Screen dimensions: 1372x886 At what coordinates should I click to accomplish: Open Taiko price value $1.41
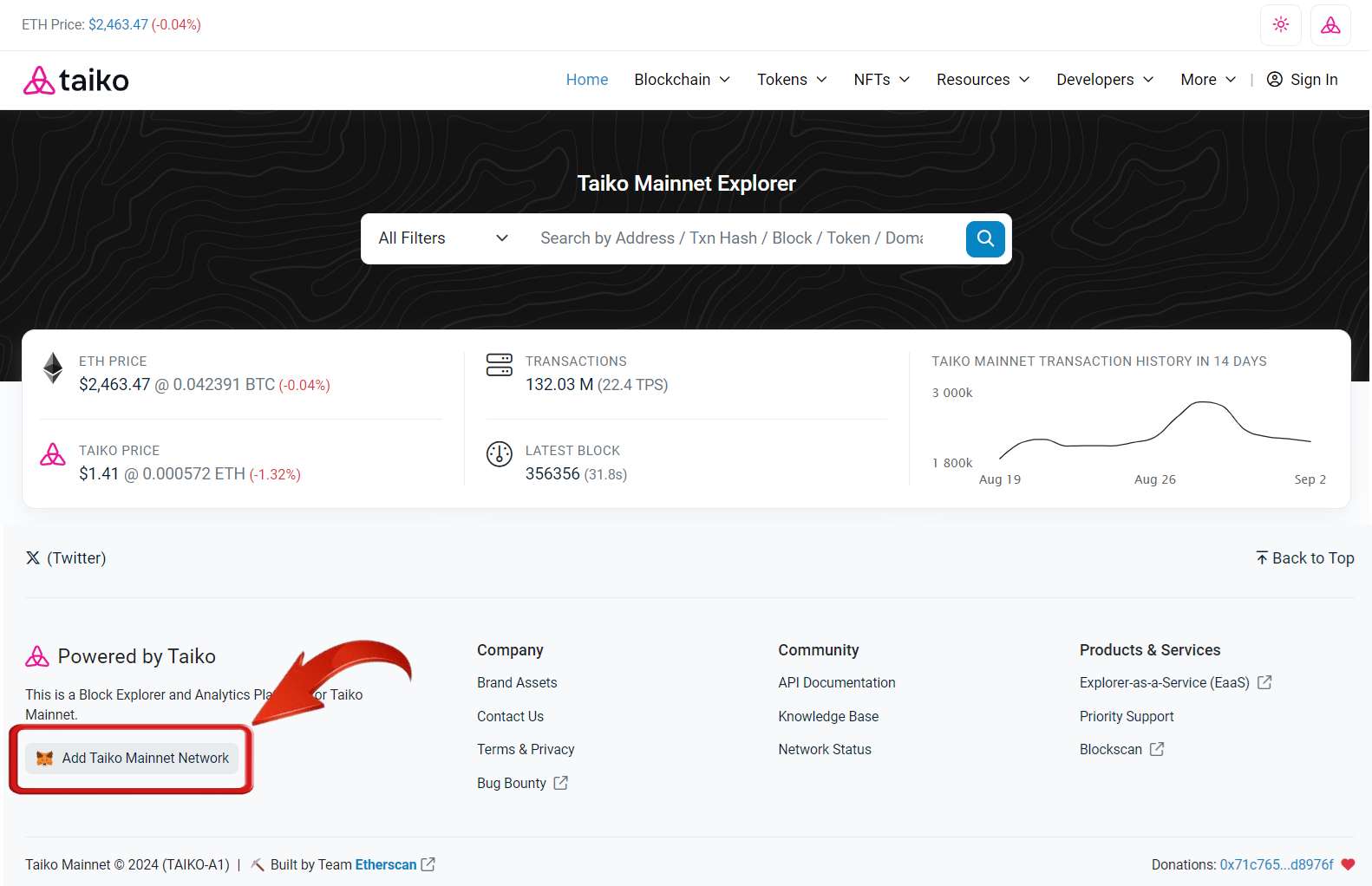pyautogui.click(x=99, y=474)
